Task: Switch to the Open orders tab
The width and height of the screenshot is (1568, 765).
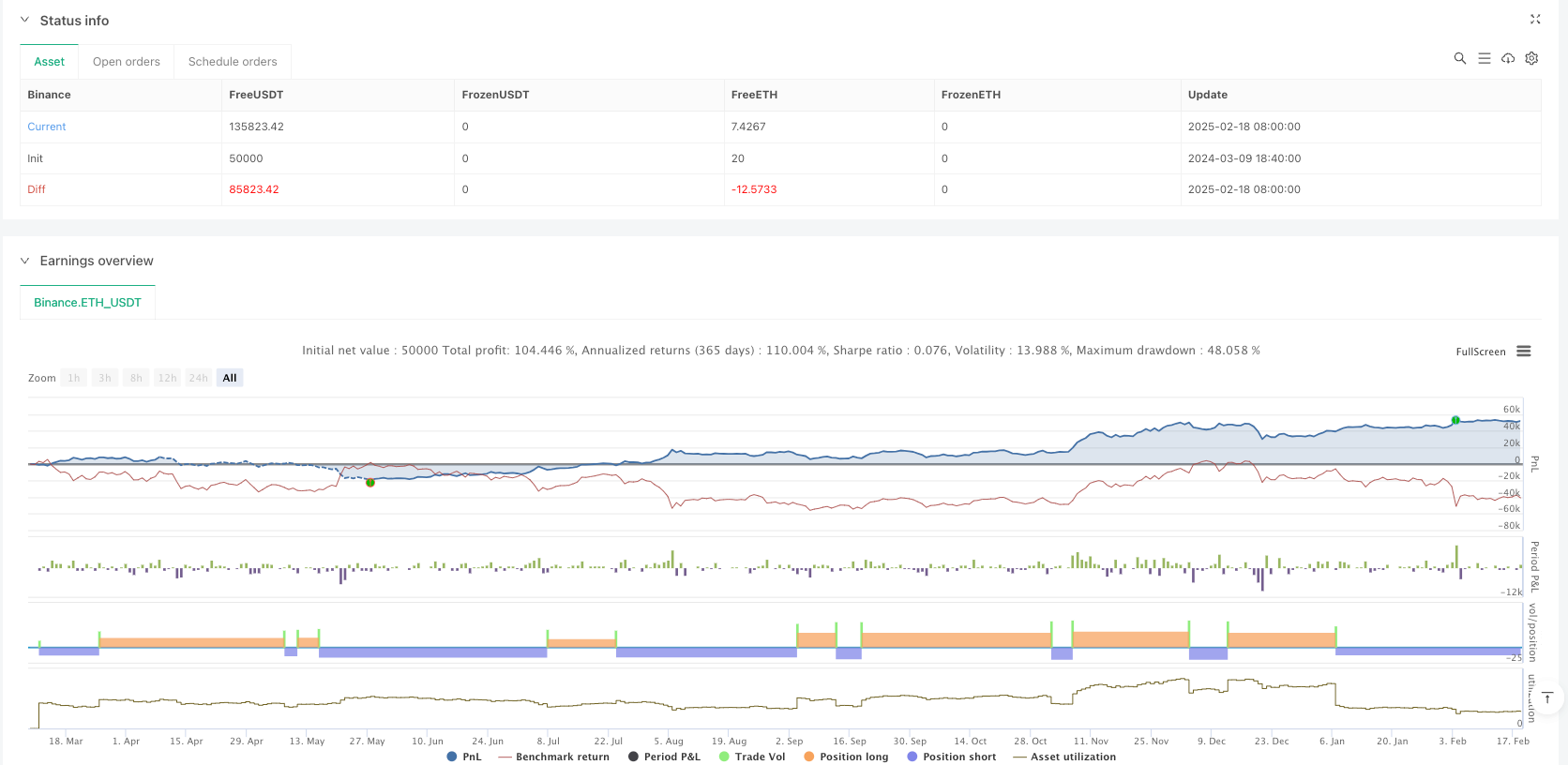Action: 127,62
